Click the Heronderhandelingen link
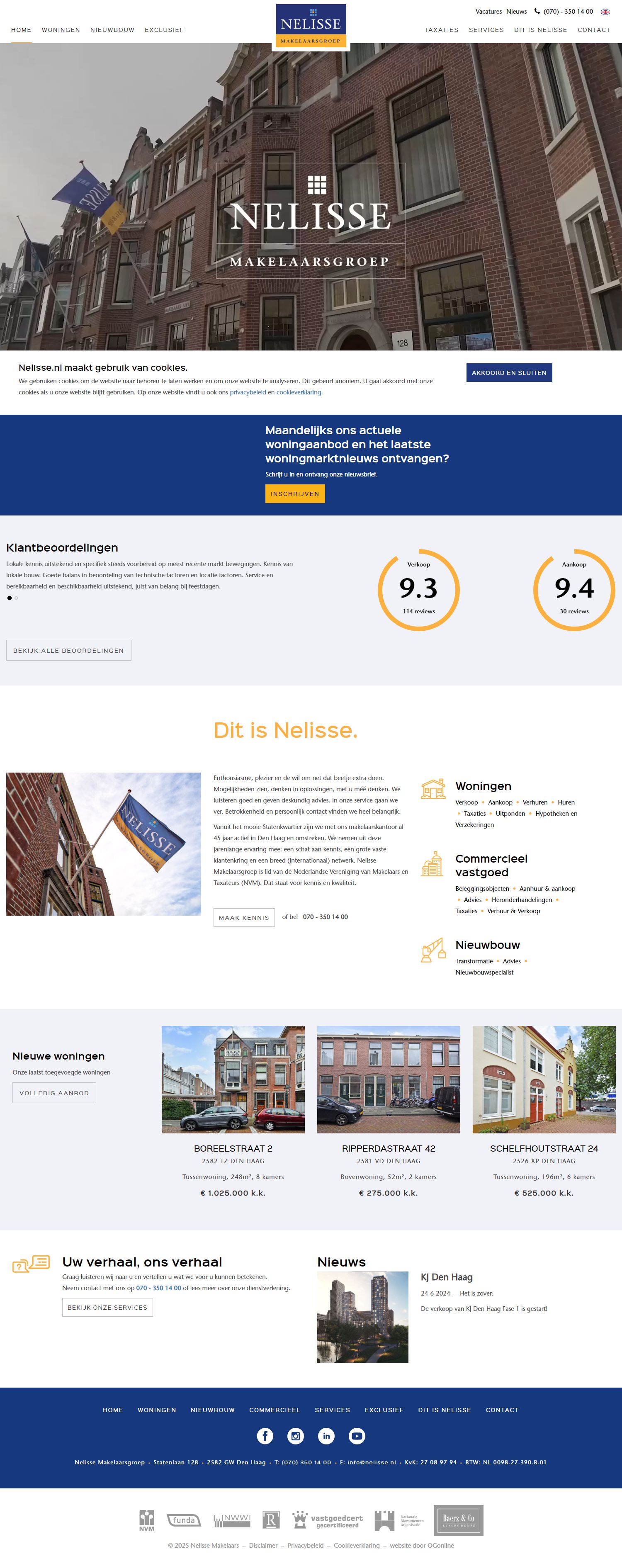Screen dimensions: 622x1568 522,899
